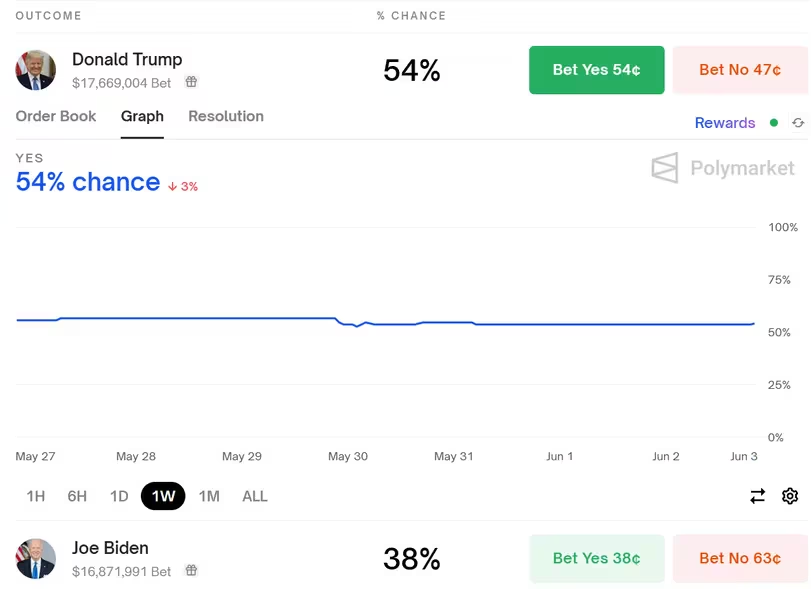Switch chart to 1D range
The width and height of the screenshot is (811, 589).
coord(119,496)
